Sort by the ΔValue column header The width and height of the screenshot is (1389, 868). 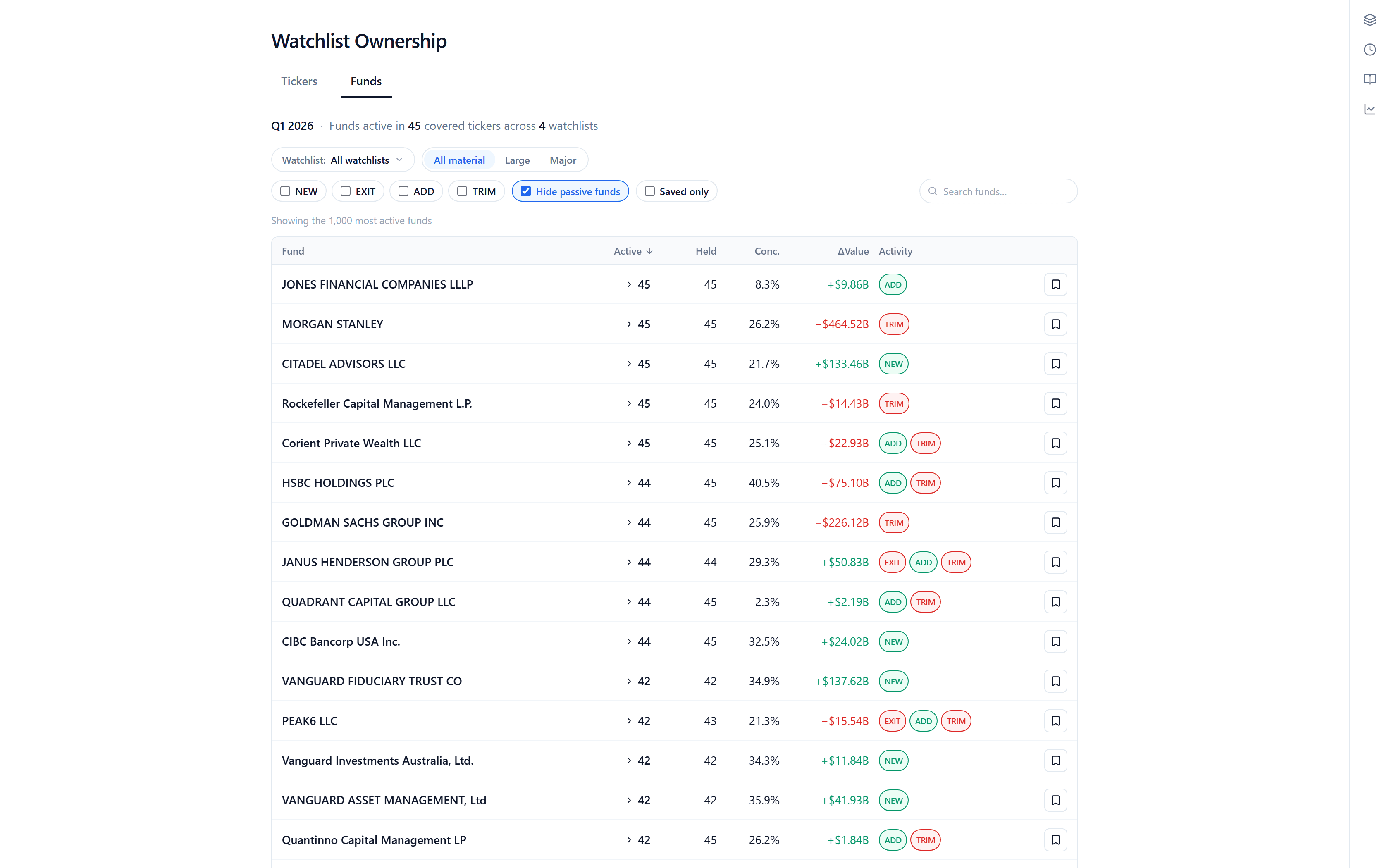[853, 251]
